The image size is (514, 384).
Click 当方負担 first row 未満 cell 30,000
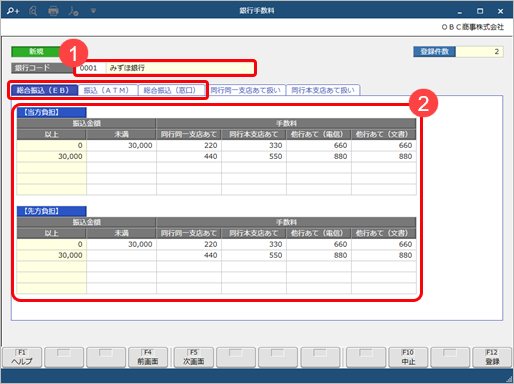point(121,146)
